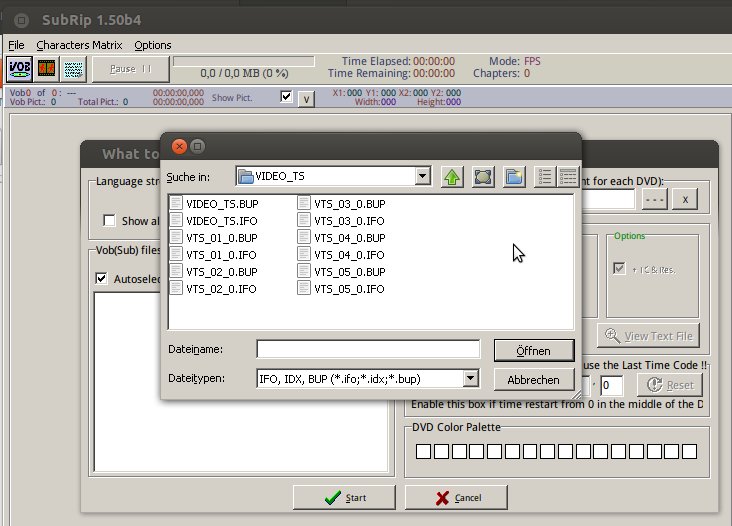The image size is (732, 526).
Task: Maximize the file open dialog
Action: click(197, 147)
